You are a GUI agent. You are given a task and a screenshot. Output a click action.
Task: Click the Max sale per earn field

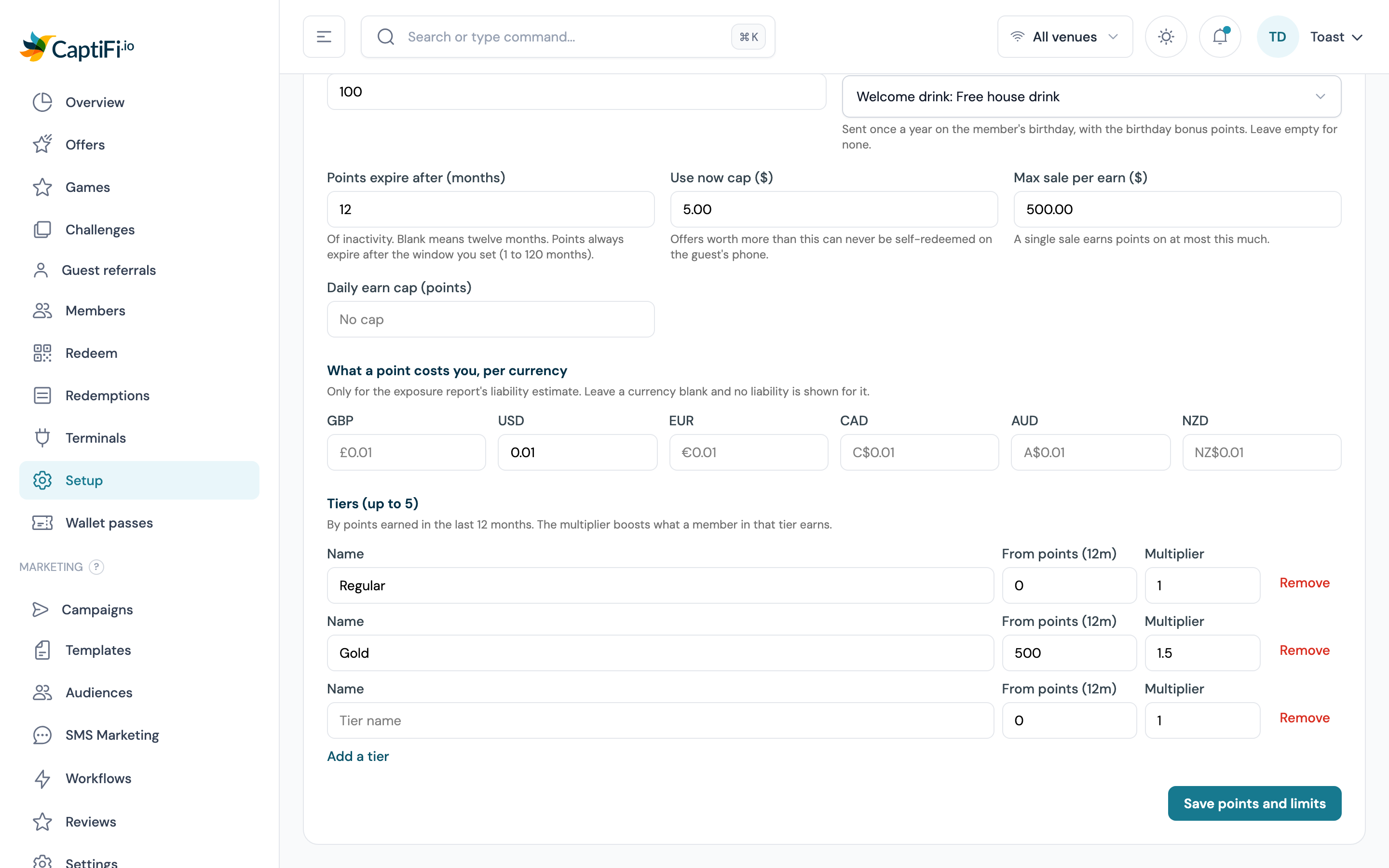pos(1177,210)
